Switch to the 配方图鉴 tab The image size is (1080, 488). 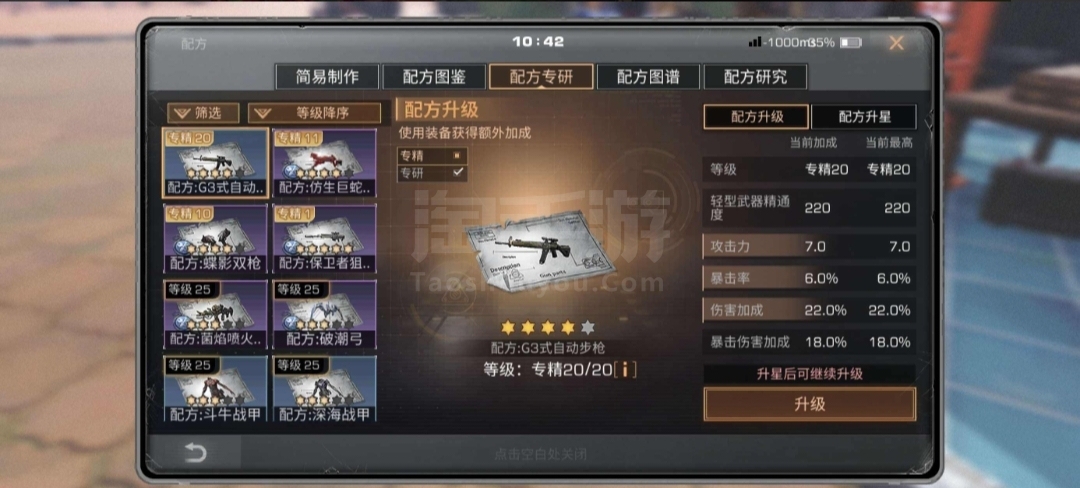coord(435,77)
